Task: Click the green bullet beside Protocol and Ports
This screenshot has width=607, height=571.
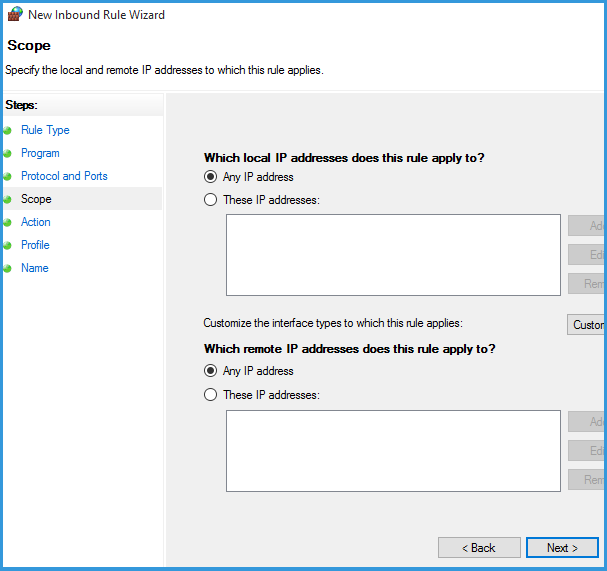Action: coord(9,177)
